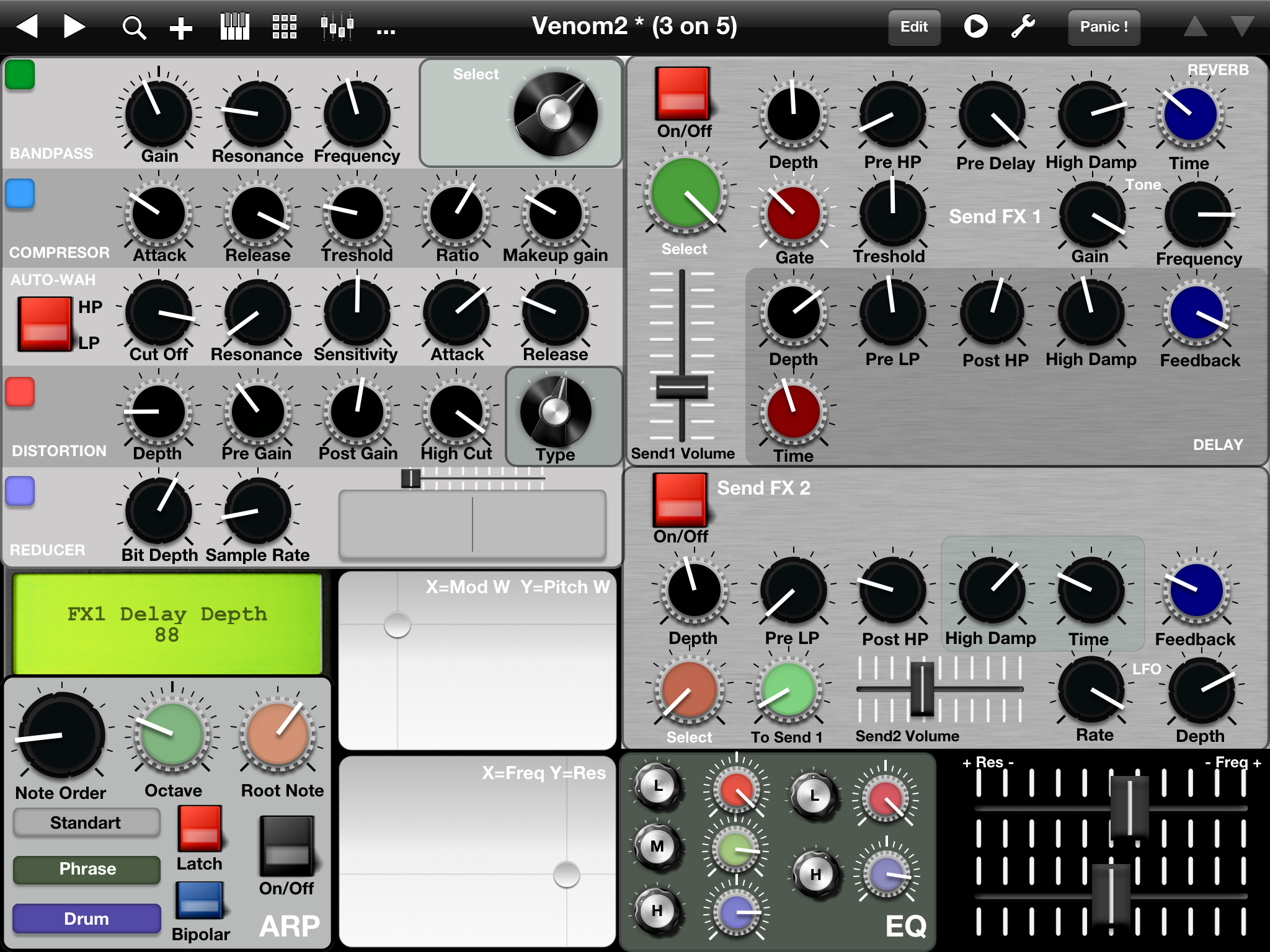Image resolution: width=1270 pixels, height=952 pixels.
Task: Click the wrench settings icon
Action: [1023, 27]
